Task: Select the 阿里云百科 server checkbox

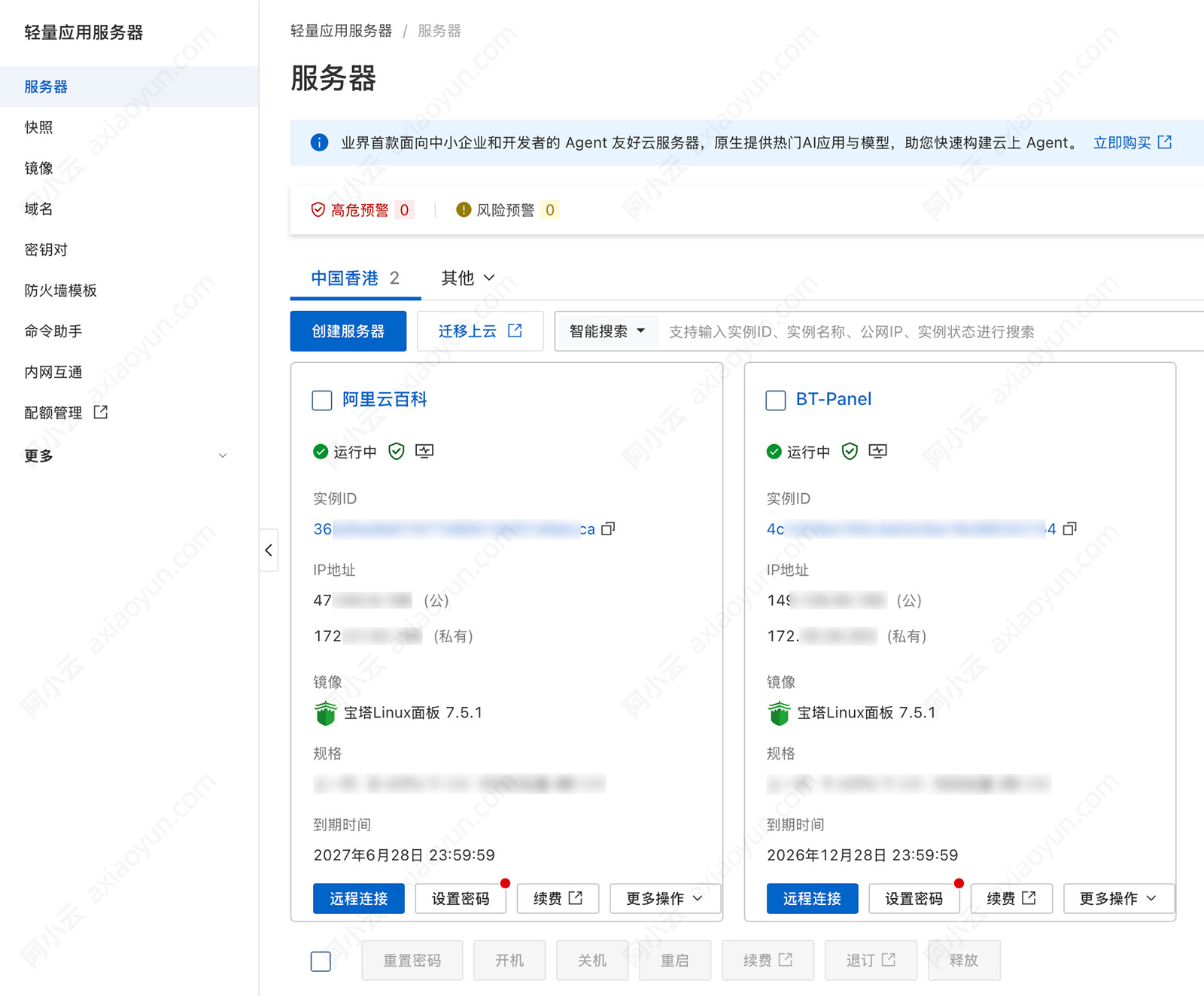Action: pos(322,400)
